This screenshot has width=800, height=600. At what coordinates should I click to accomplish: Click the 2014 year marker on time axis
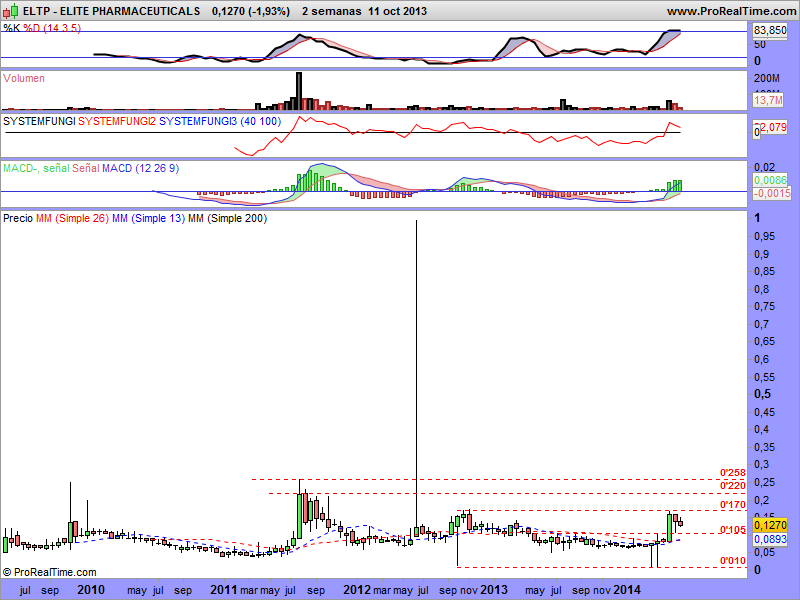627,590
